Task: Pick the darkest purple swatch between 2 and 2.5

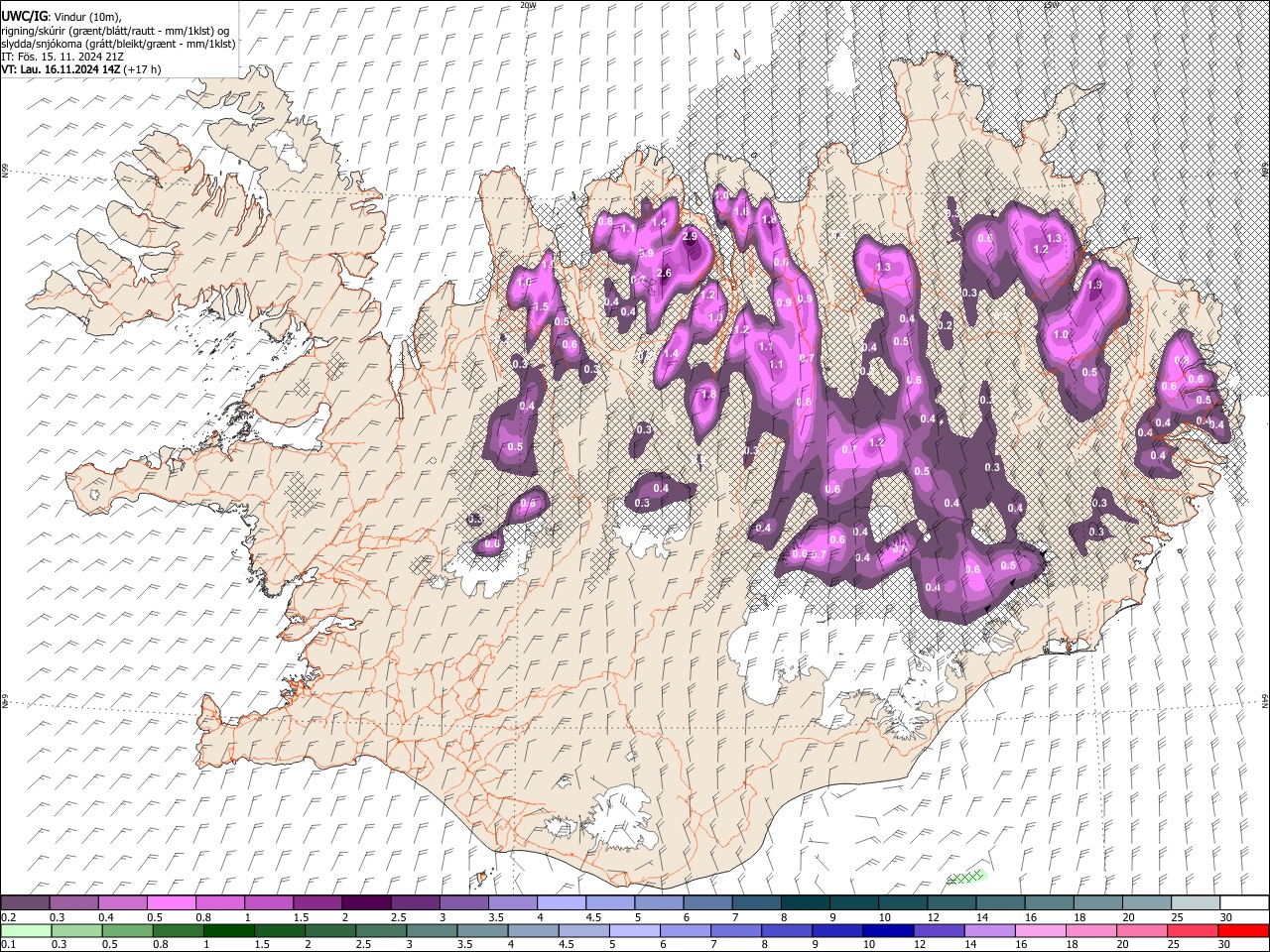Action: click(366, 902)
